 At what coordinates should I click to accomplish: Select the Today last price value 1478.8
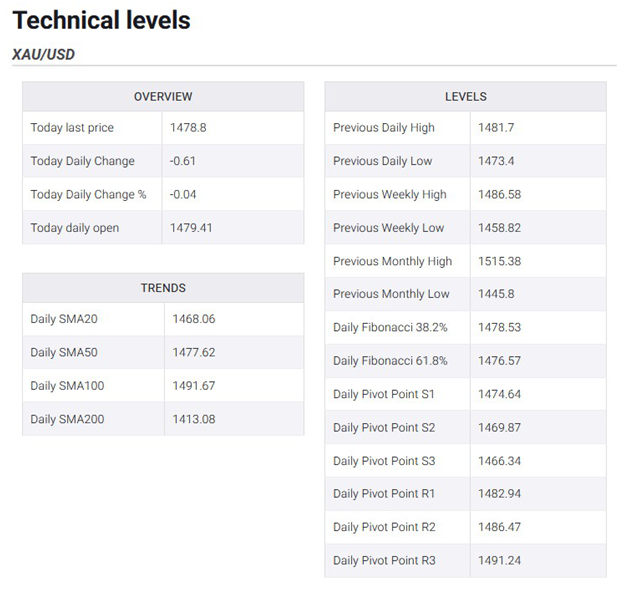click(188, 128)
